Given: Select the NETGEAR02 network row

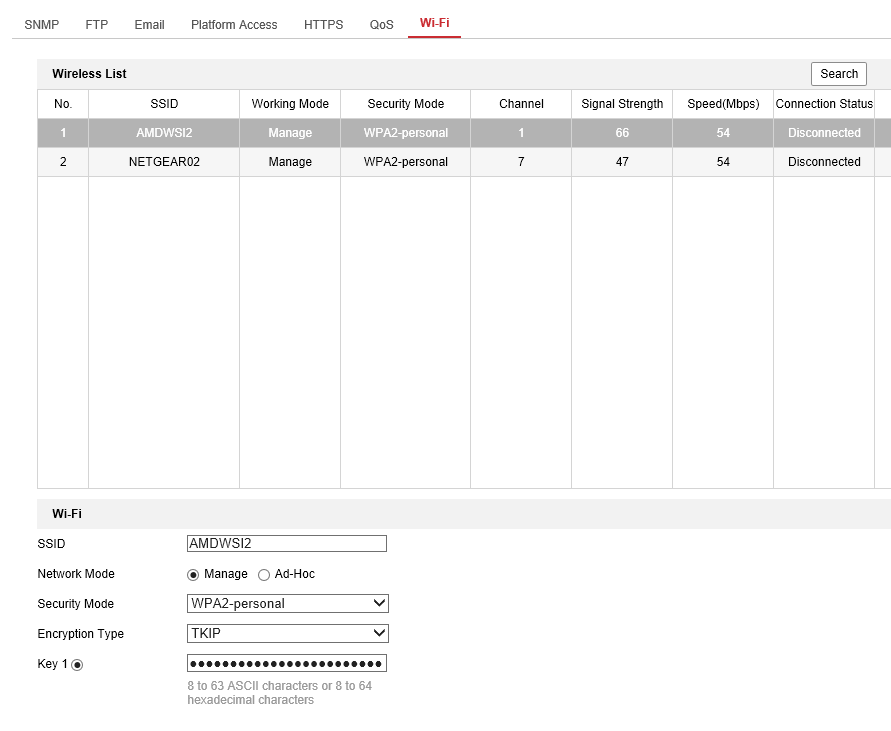Looking at the screenshot, I should (x=164, y=162).
